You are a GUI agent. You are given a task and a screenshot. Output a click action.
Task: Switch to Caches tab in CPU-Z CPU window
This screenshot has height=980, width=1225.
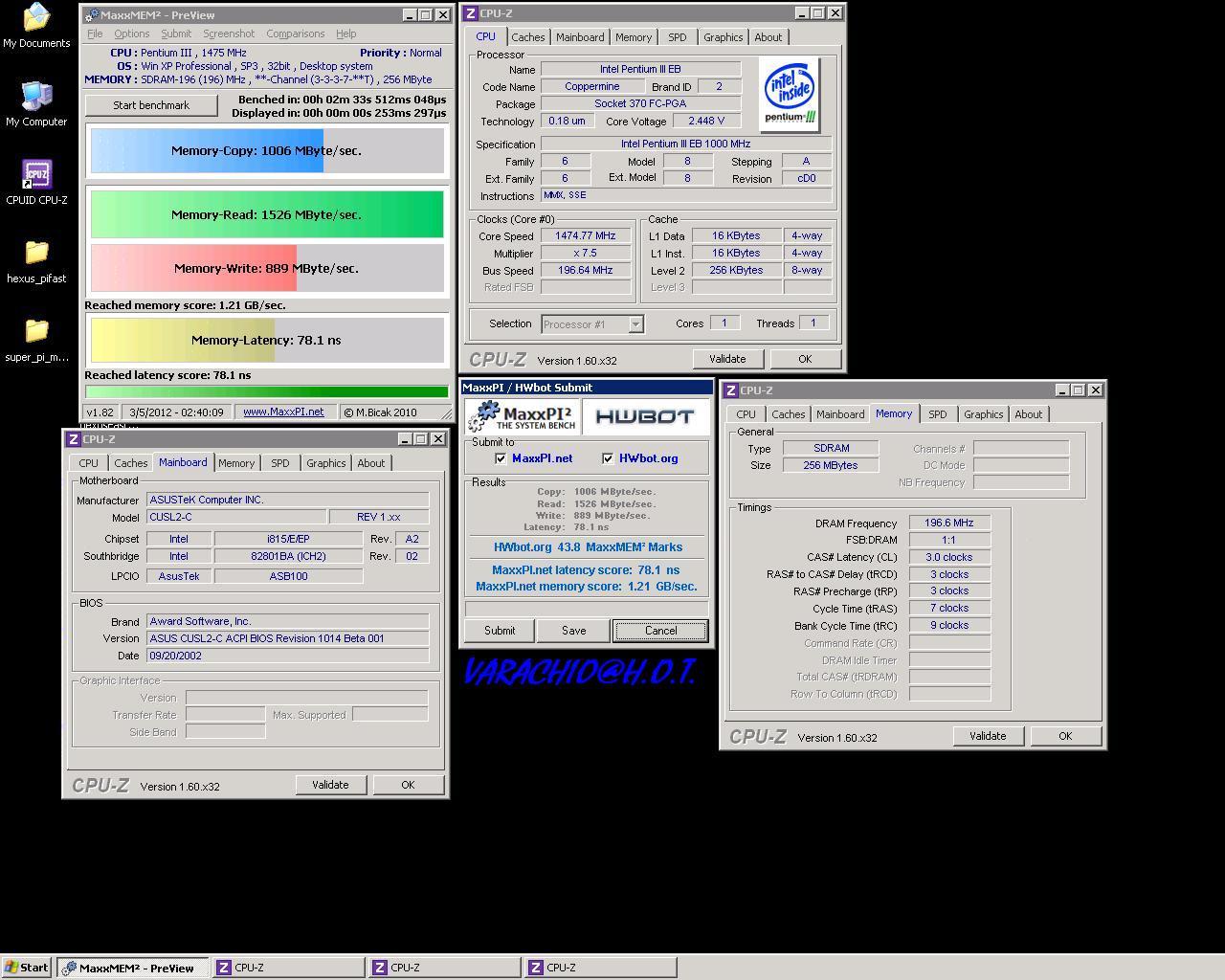527,37
